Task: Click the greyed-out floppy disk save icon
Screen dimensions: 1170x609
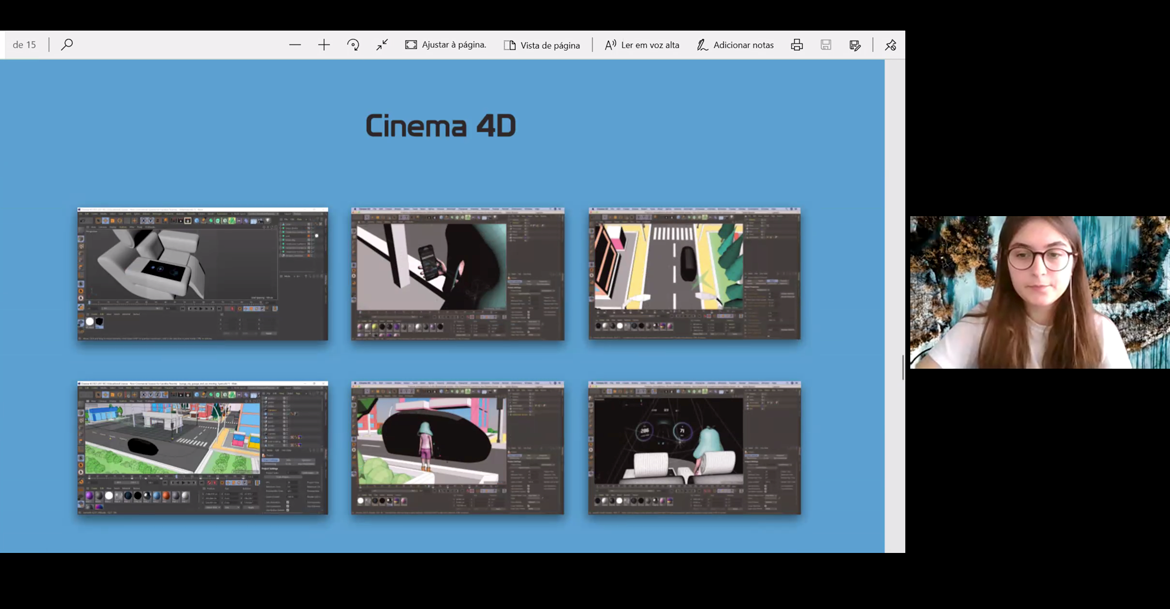Action: (826, 45)
